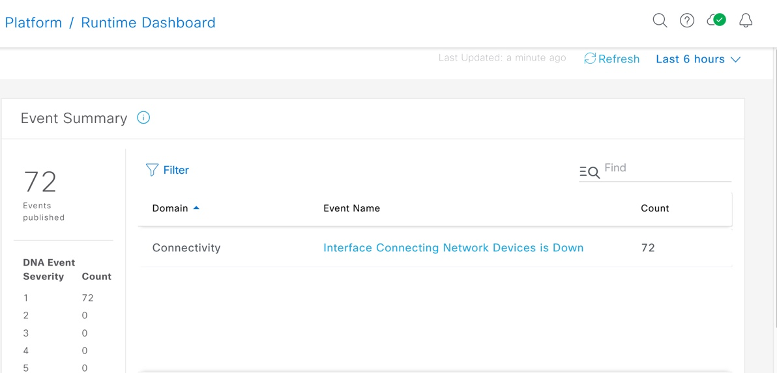Click the search list icon beside Find

[589, 172]
